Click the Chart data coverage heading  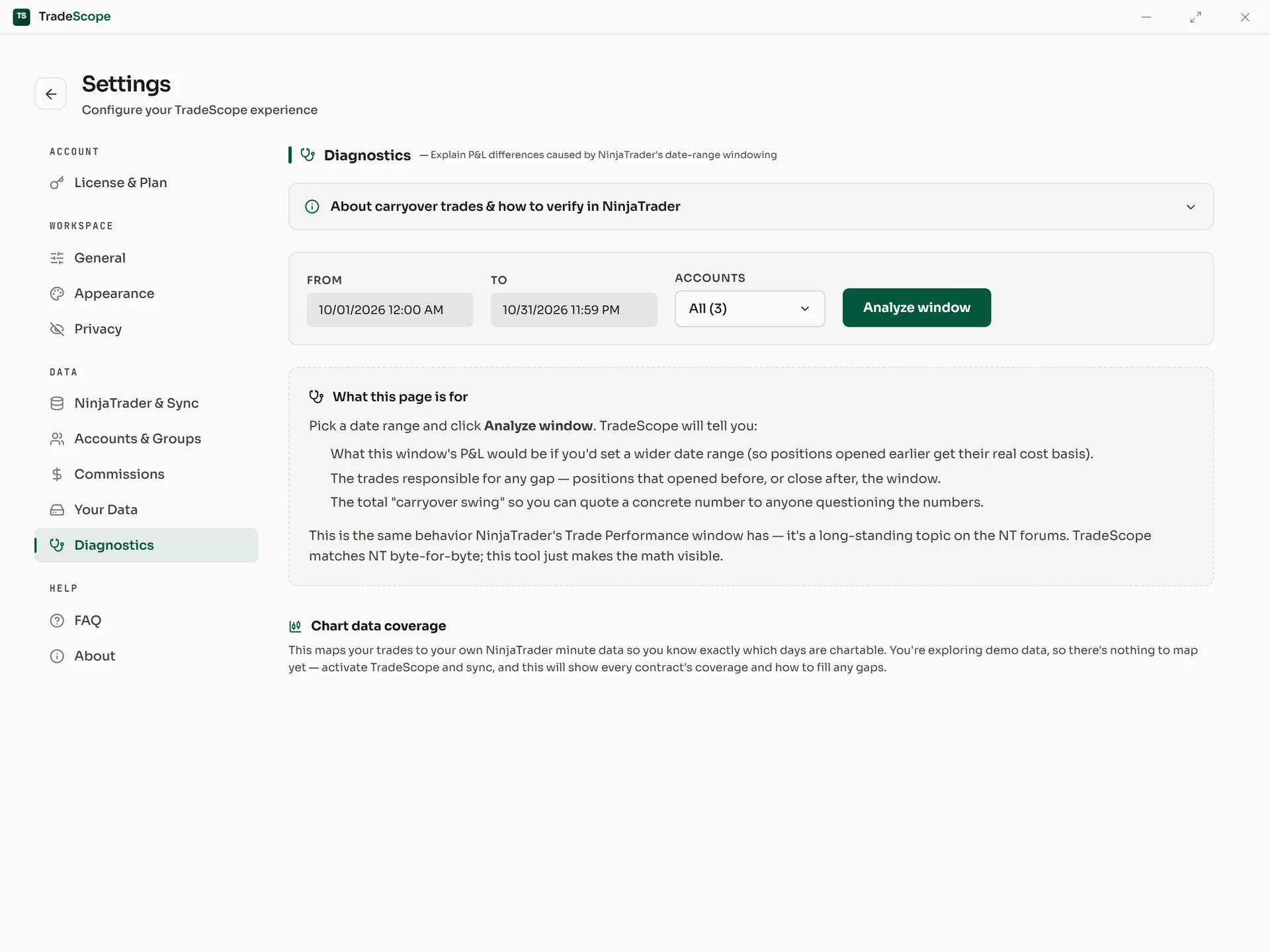[378, 626]
